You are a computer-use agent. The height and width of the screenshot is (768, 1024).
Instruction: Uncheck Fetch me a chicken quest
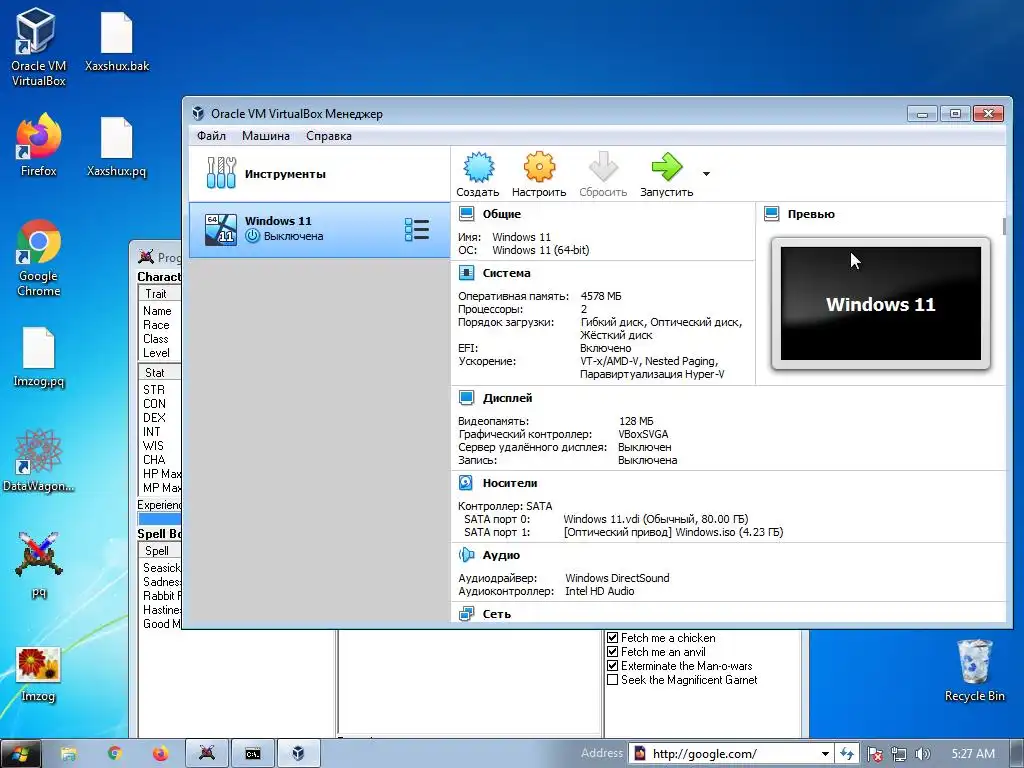coord(613,637)
